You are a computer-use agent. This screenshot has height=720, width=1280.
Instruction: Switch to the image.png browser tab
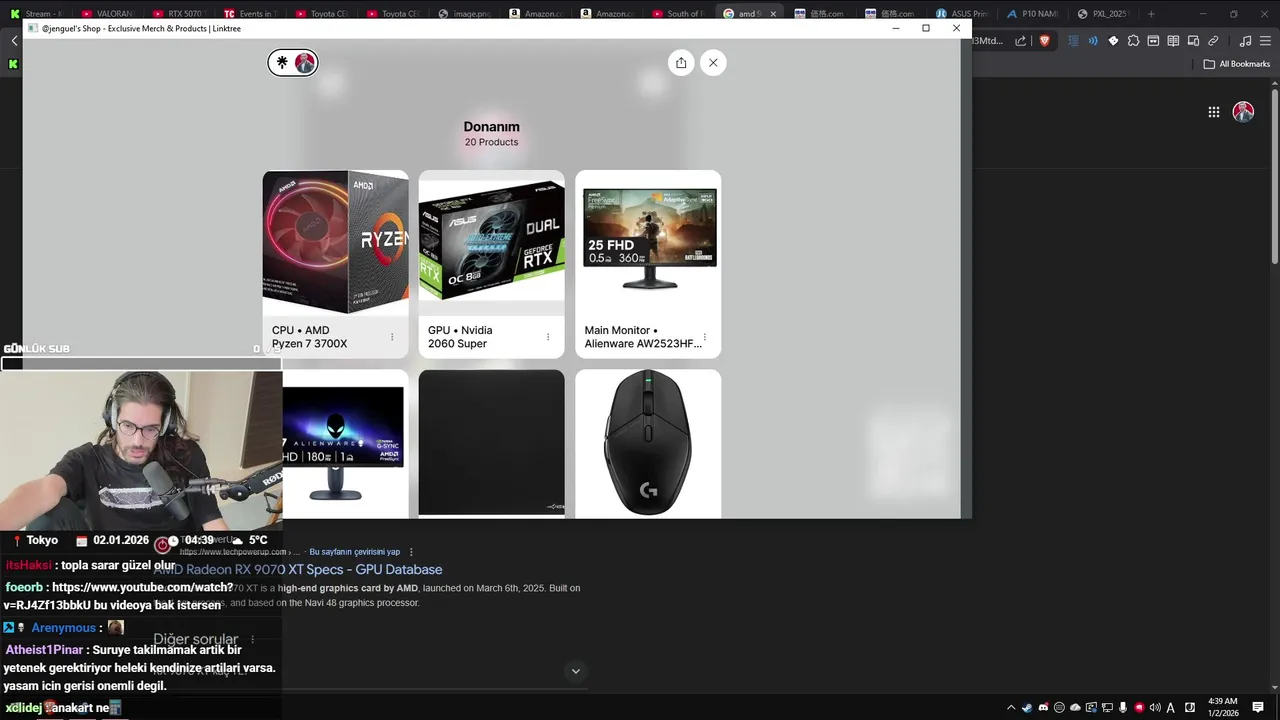[x=463, y=14]
